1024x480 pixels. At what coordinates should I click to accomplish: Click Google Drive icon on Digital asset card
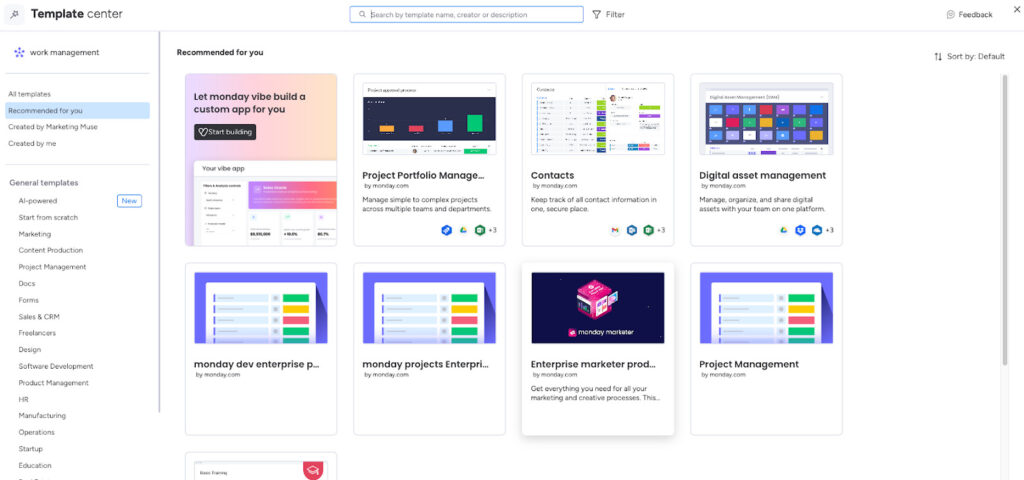tap(784, 230)
